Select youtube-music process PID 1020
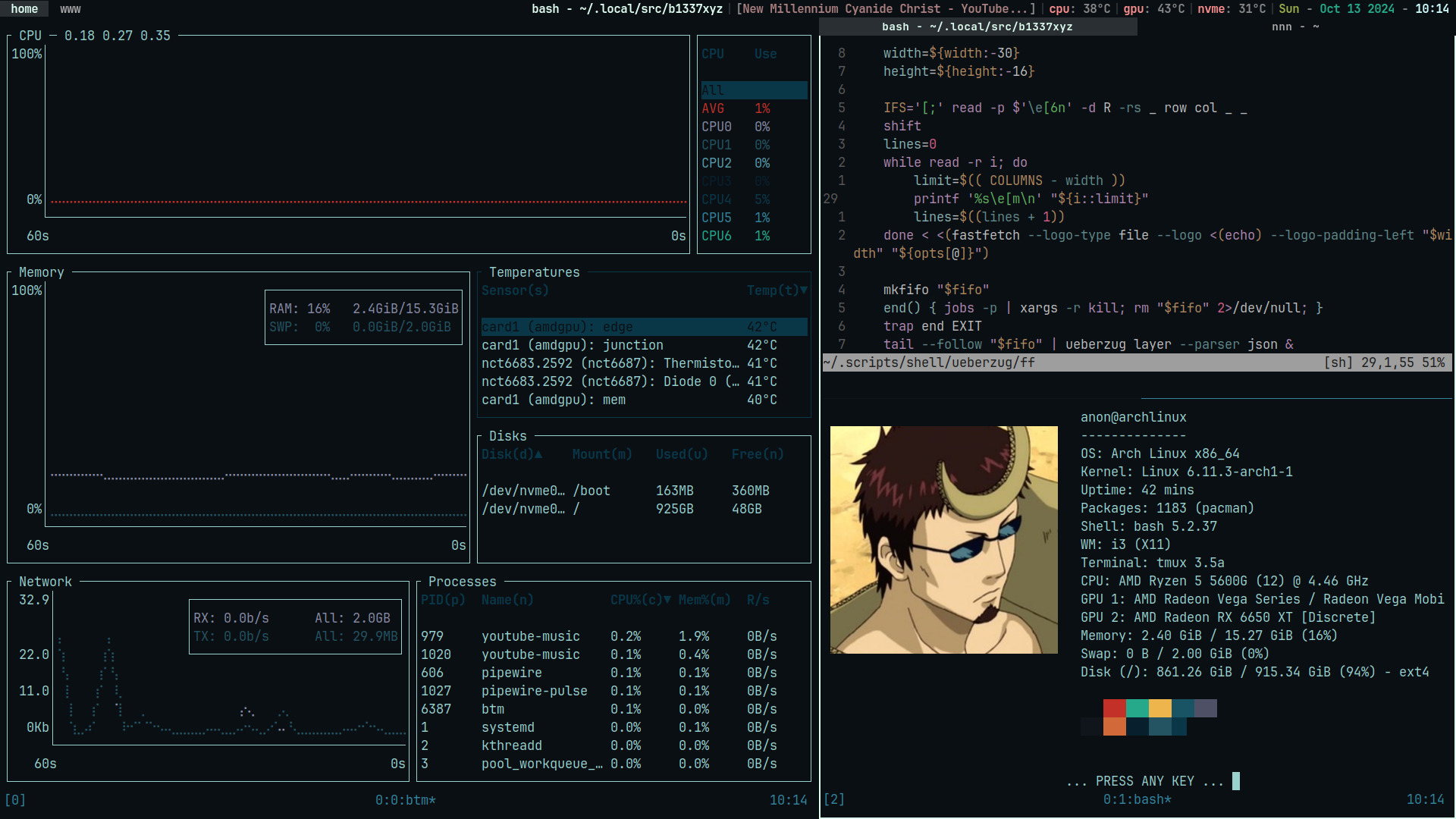The height and width of the screenshot is (819, 1456). [613, 654]
